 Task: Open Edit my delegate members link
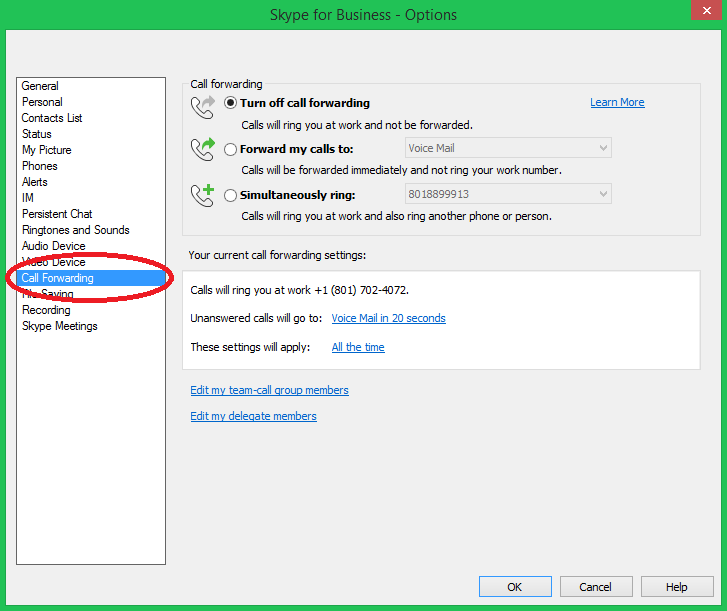[254, 416]
